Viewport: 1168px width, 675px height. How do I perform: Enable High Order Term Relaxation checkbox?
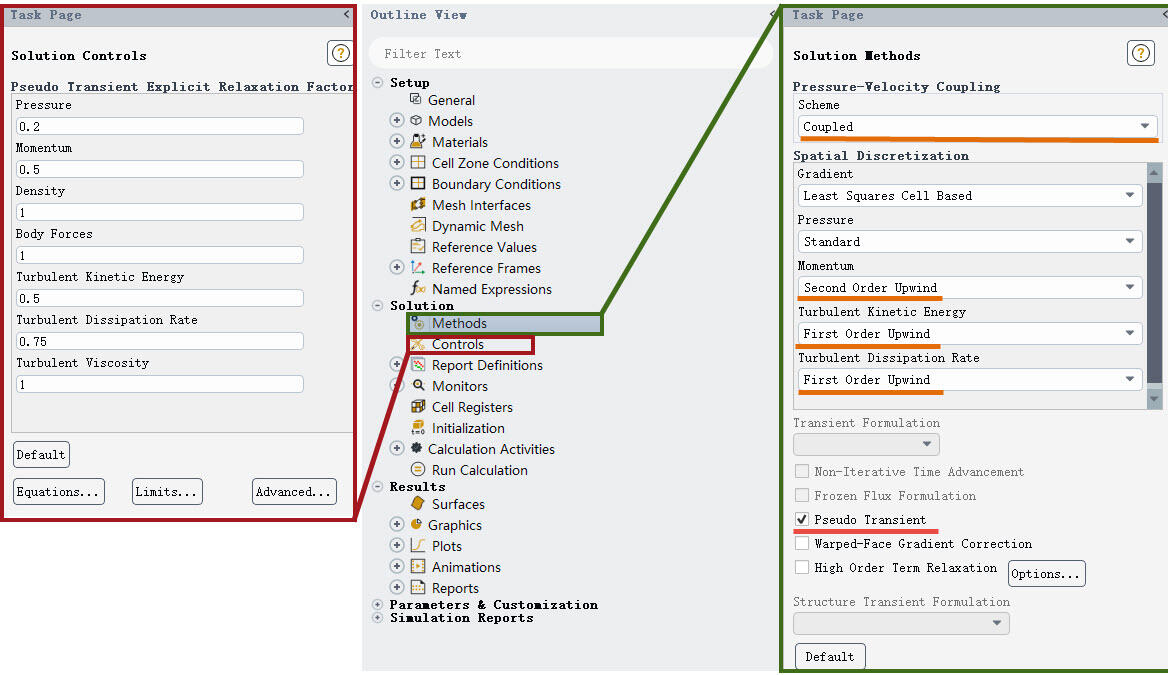[802, 568]
